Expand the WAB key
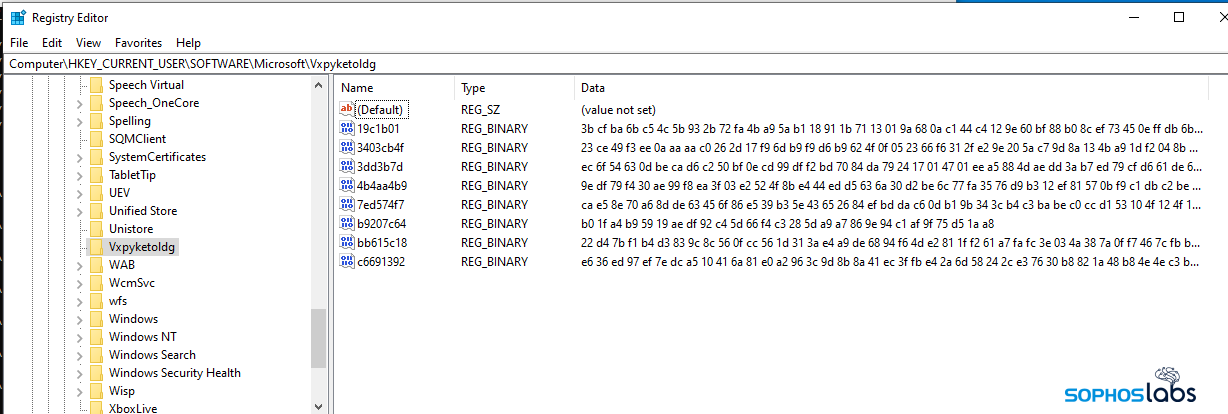 (80, 265)
